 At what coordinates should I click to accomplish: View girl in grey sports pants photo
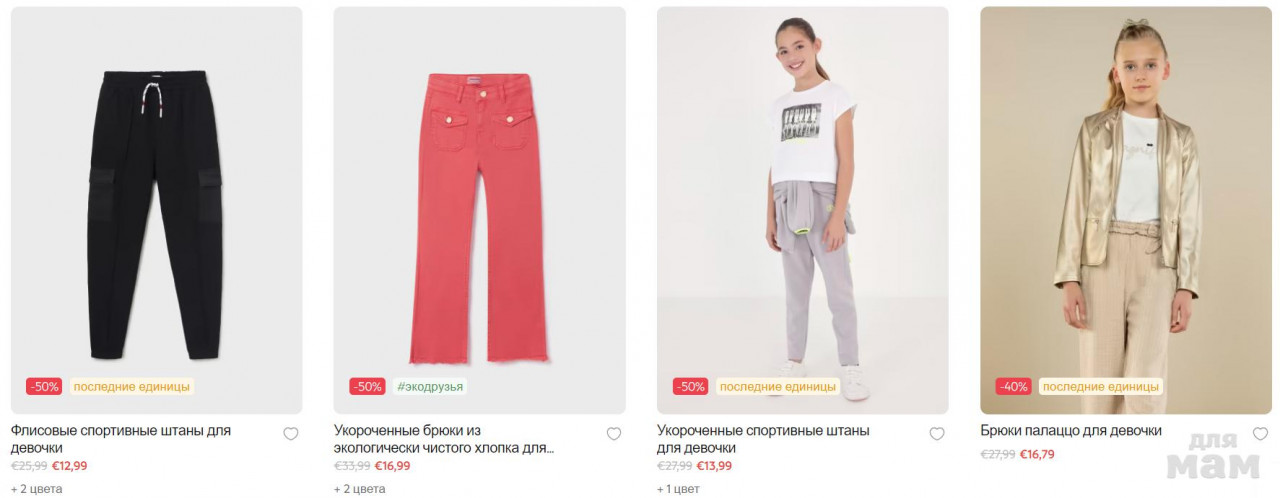click(x=803, y=210)
